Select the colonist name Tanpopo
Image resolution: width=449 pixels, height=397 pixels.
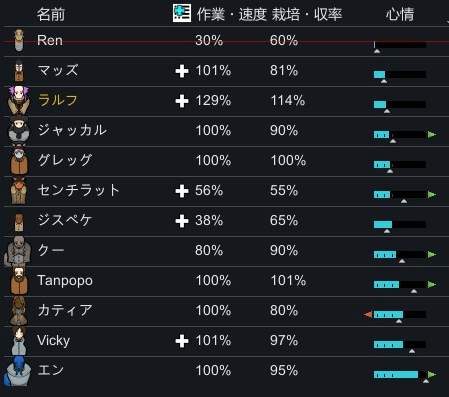pos(65,281)
